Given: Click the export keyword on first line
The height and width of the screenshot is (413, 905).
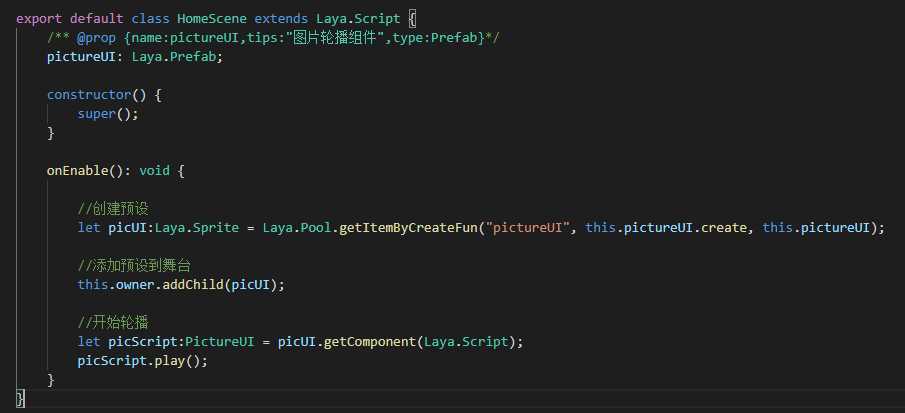Looking at the screenshot, I should click(39, 18).
